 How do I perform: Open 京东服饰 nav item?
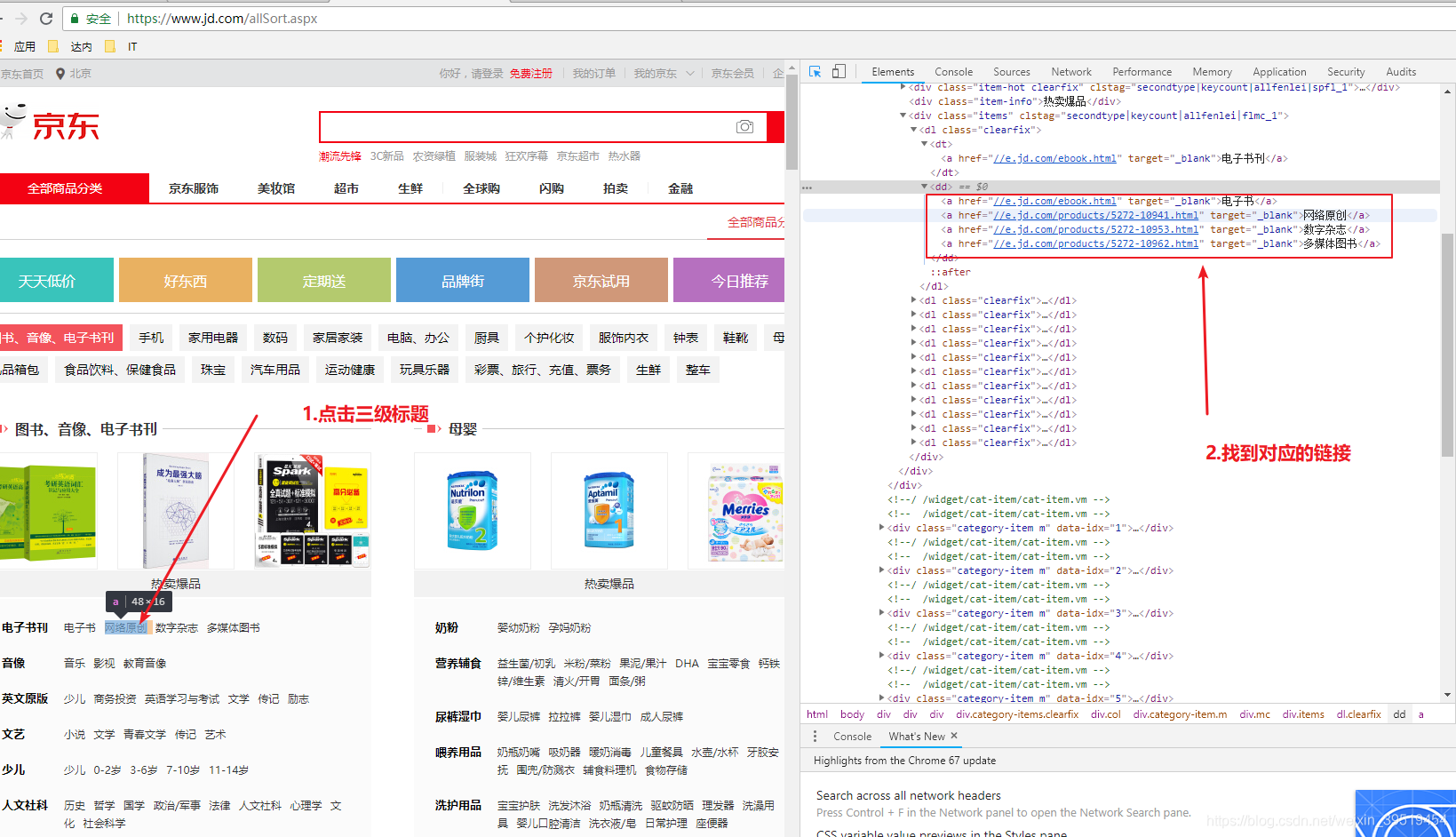click(194, 188)
